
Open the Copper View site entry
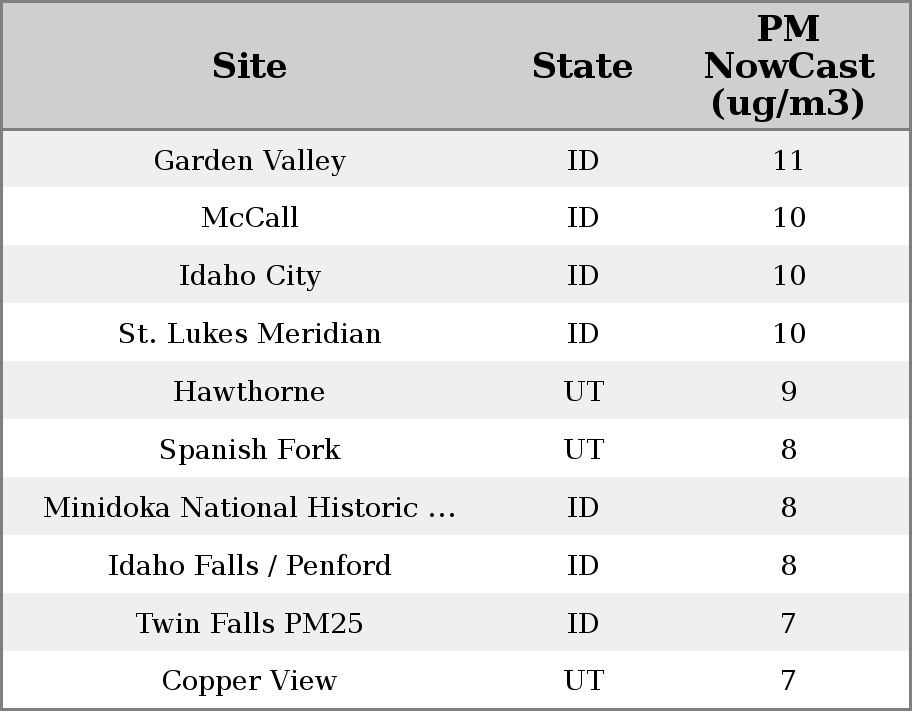[x=249, y=681]
